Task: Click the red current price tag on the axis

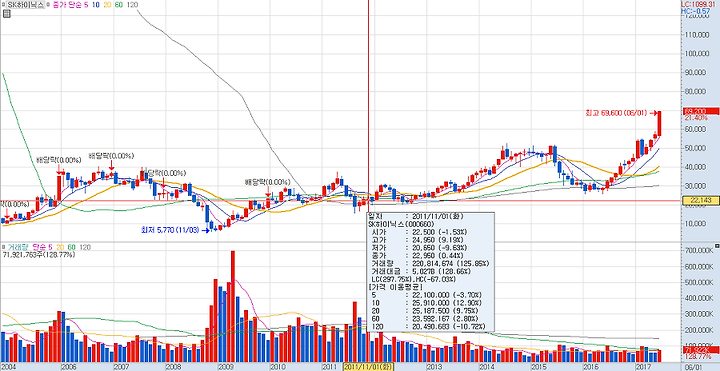Action: [x=701, y=111]
